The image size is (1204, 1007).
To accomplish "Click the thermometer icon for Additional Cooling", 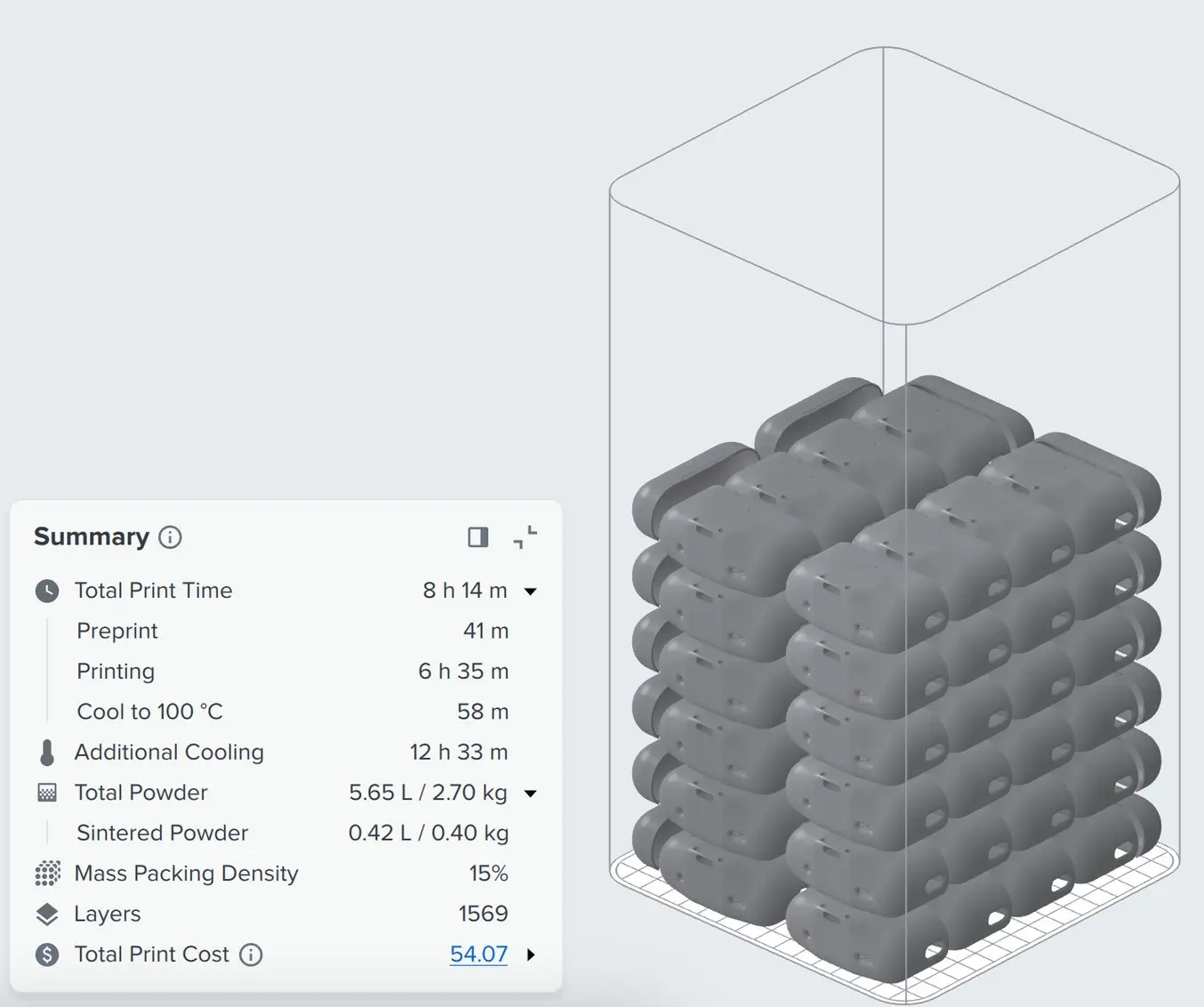I will (x=47, y=753).
